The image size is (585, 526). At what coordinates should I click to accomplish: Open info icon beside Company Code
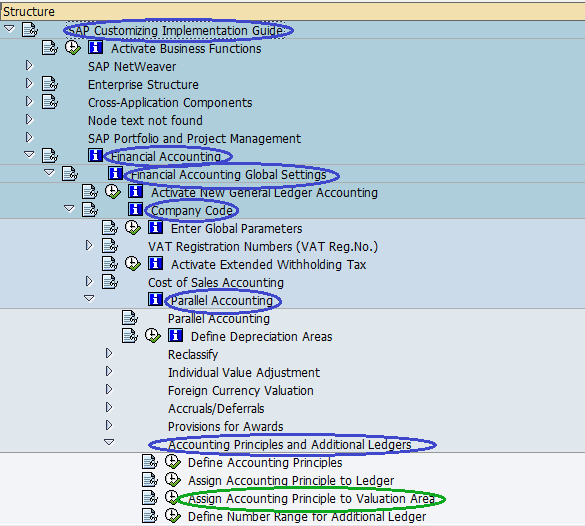135,210
